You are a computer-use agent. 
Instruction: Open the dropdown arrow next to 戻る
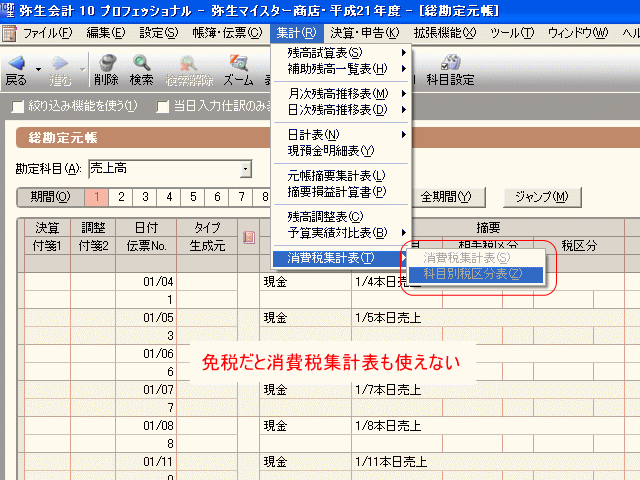tap(38, 69)
